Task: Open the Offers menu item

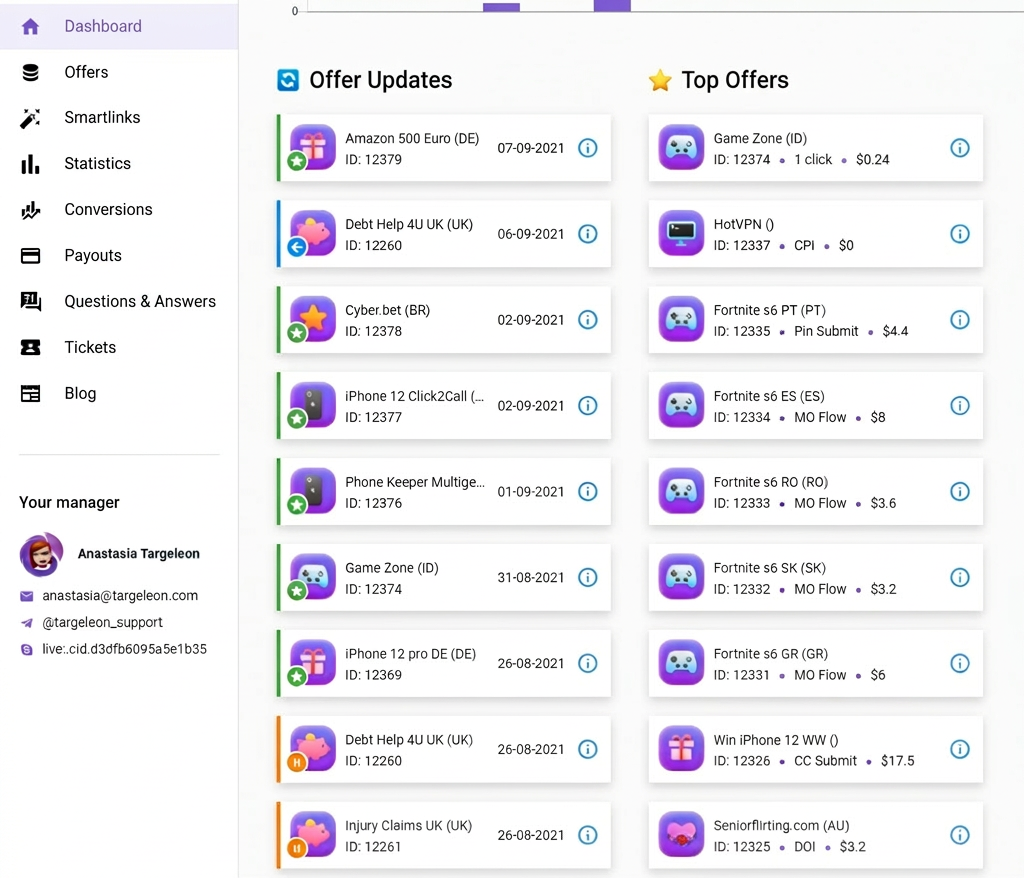Action: pos(119,72)
